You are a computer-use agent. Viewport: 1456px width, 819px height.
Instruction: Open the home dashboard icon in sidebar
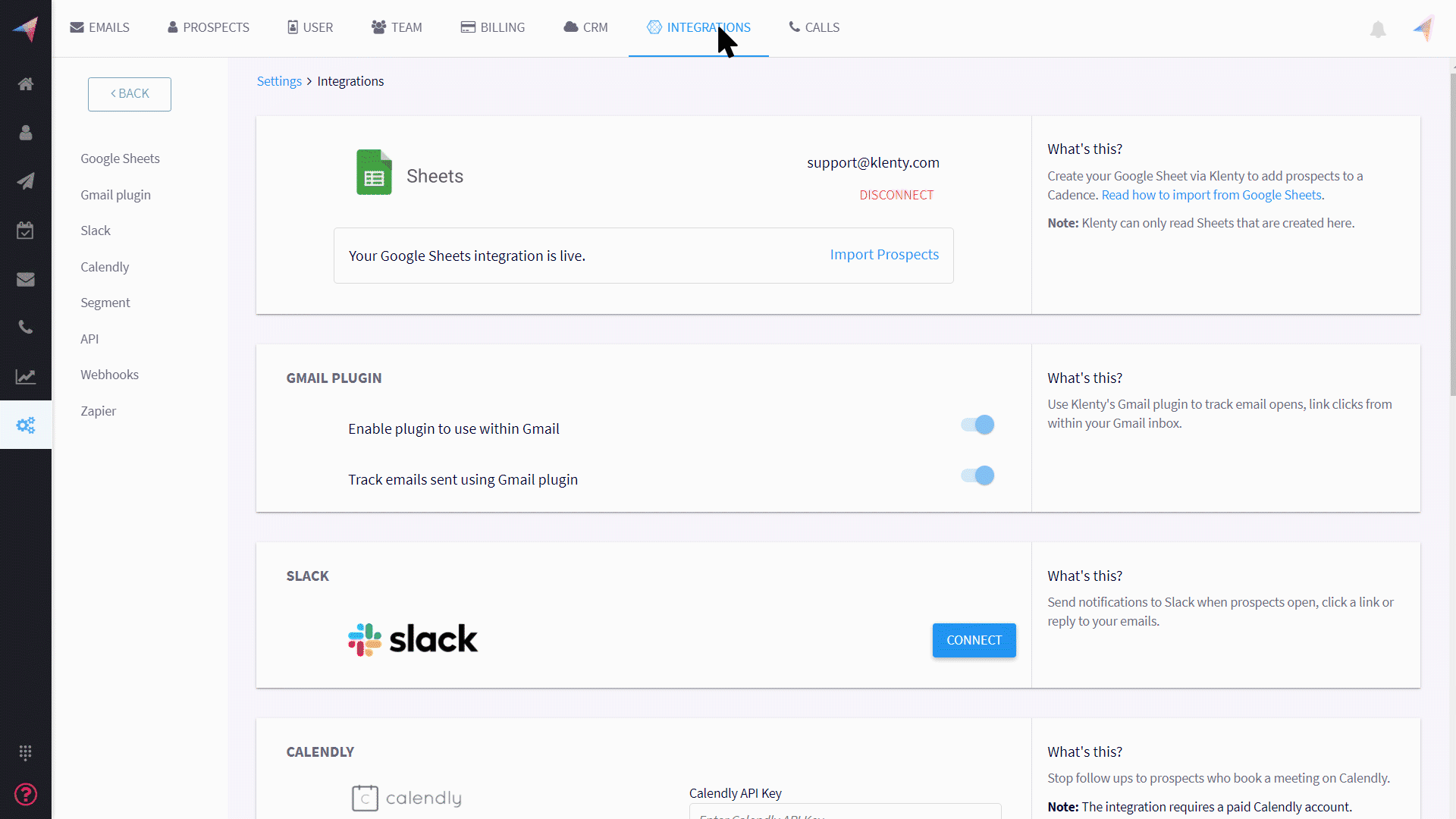(26, 84)
